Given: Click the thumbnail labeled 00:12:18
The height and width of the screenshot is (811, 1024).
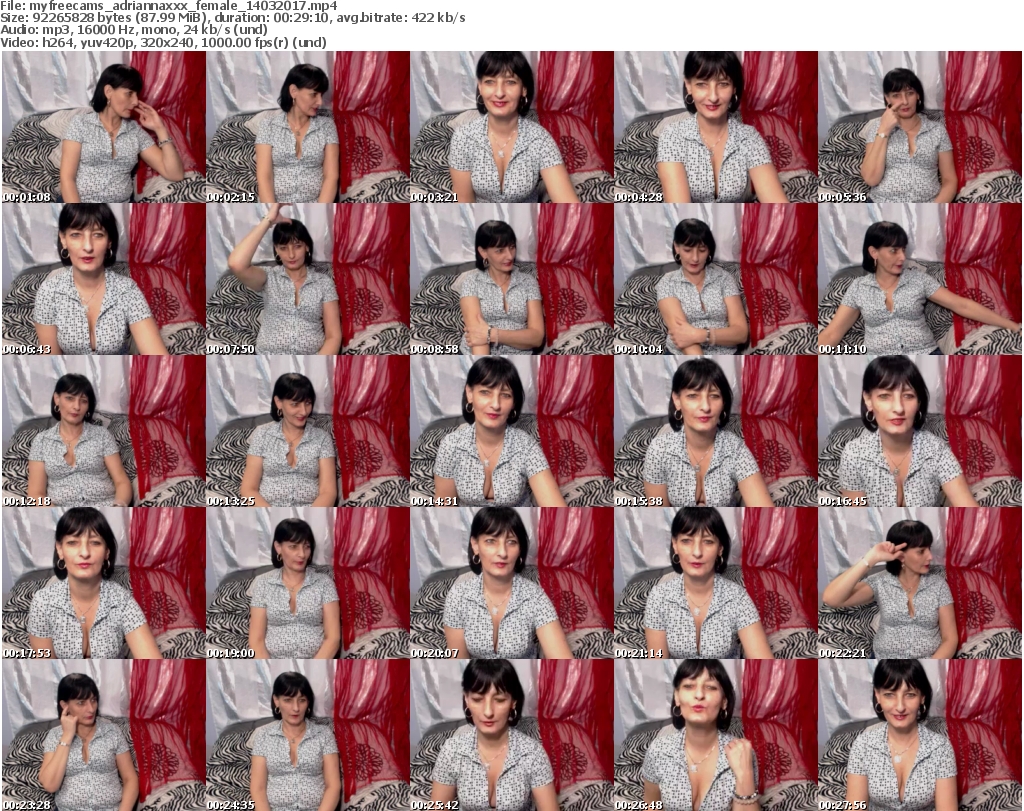Looking at the screenshot, I should [104, 431].
